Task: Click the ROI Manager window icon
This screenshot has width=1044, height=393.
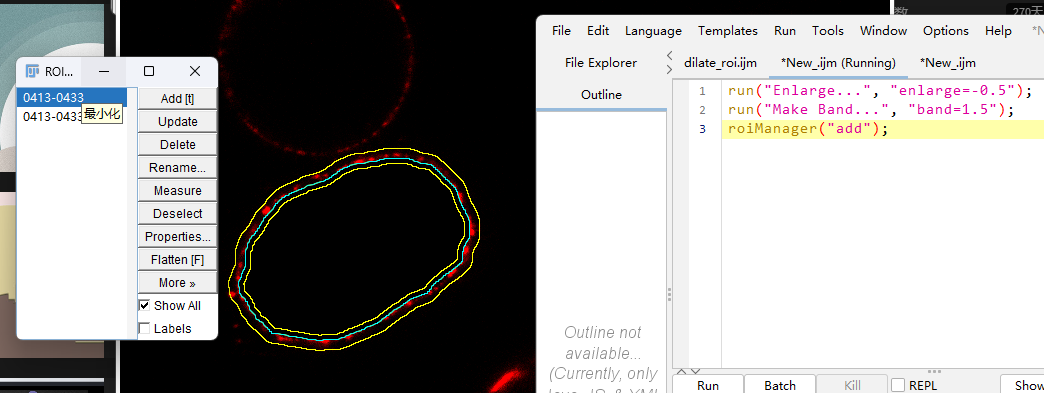Action: [32, 71]
